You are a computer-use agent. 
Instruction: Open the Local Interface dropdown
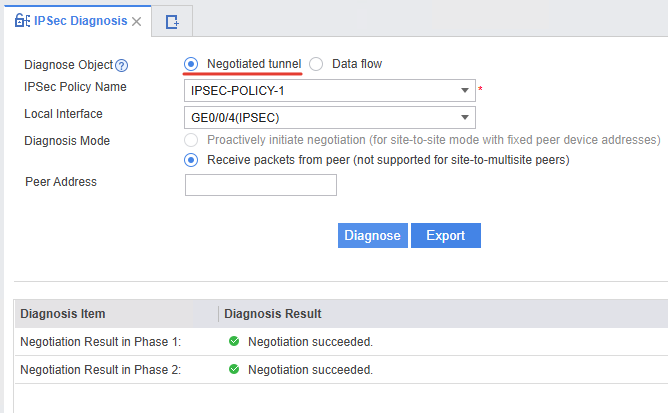pyautogui.click(x=466, y=117)
